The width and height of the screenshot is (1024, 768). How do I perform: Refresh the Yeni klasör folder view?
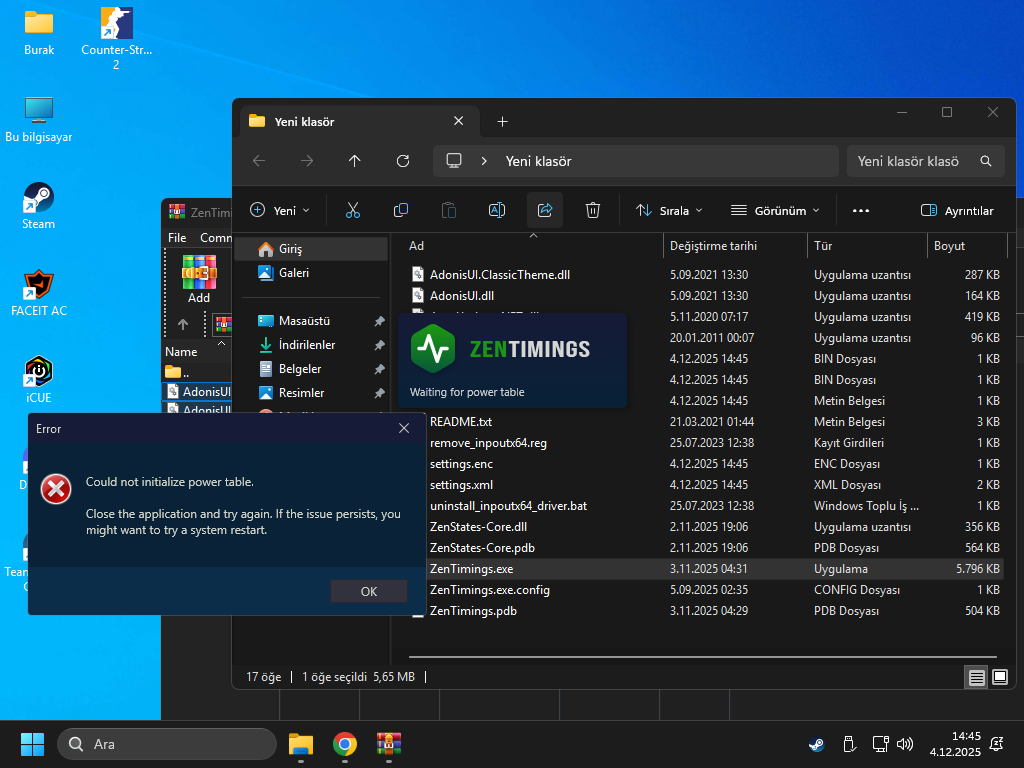click(x=403, y=161)
